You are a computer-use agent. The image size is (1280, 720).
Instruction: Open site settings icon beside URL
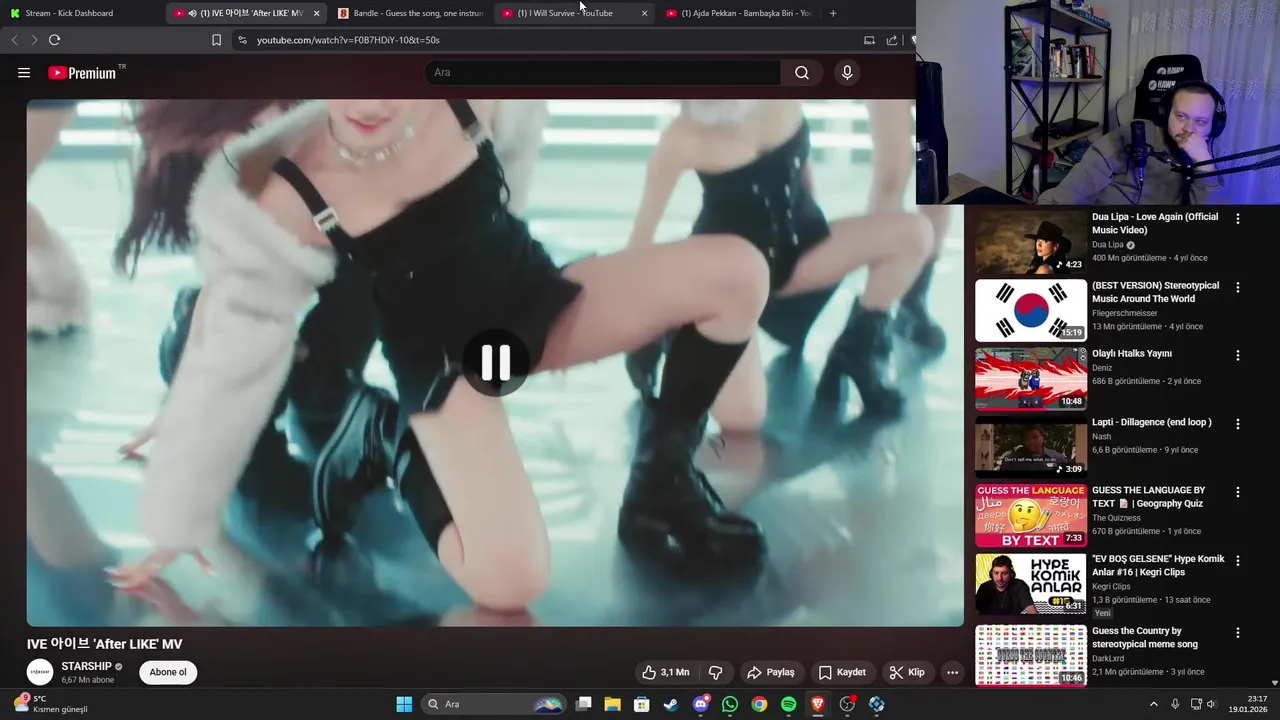(242, 40)
